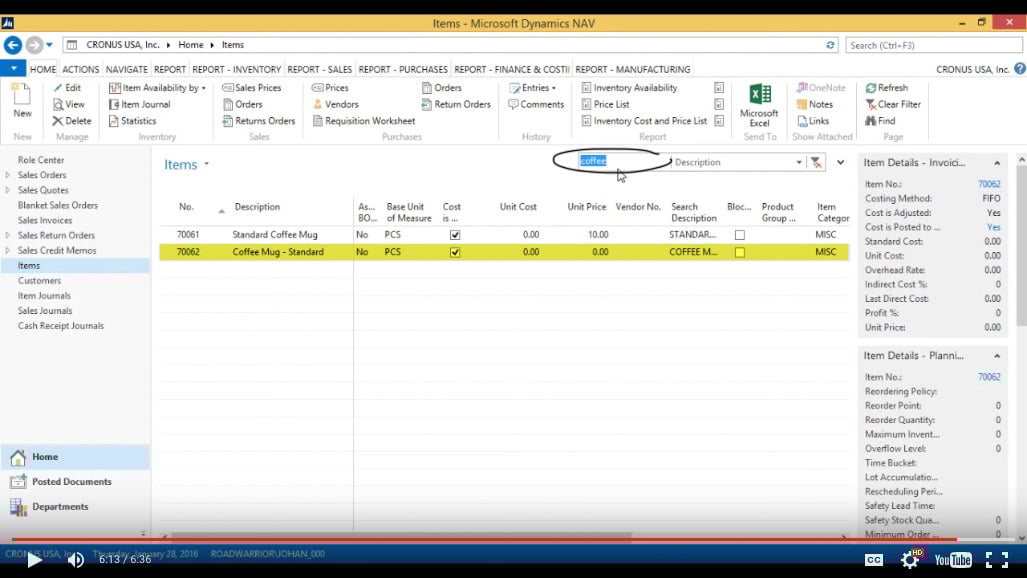The width and height of the screenshot is (1027, 578).
Task: Open purchase Orders in Purchases group
Action: point(441,88)
